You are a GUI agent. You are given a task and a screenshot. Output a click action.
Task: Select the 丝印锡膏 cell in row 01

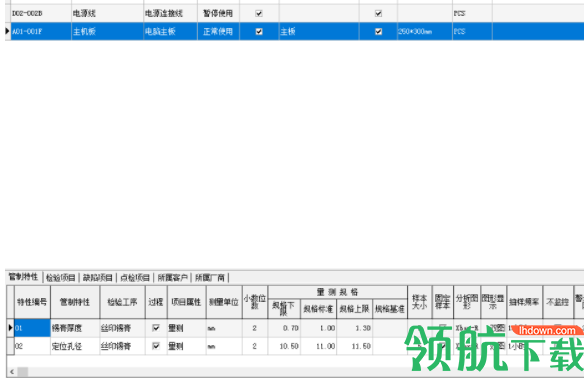[122, 328]
